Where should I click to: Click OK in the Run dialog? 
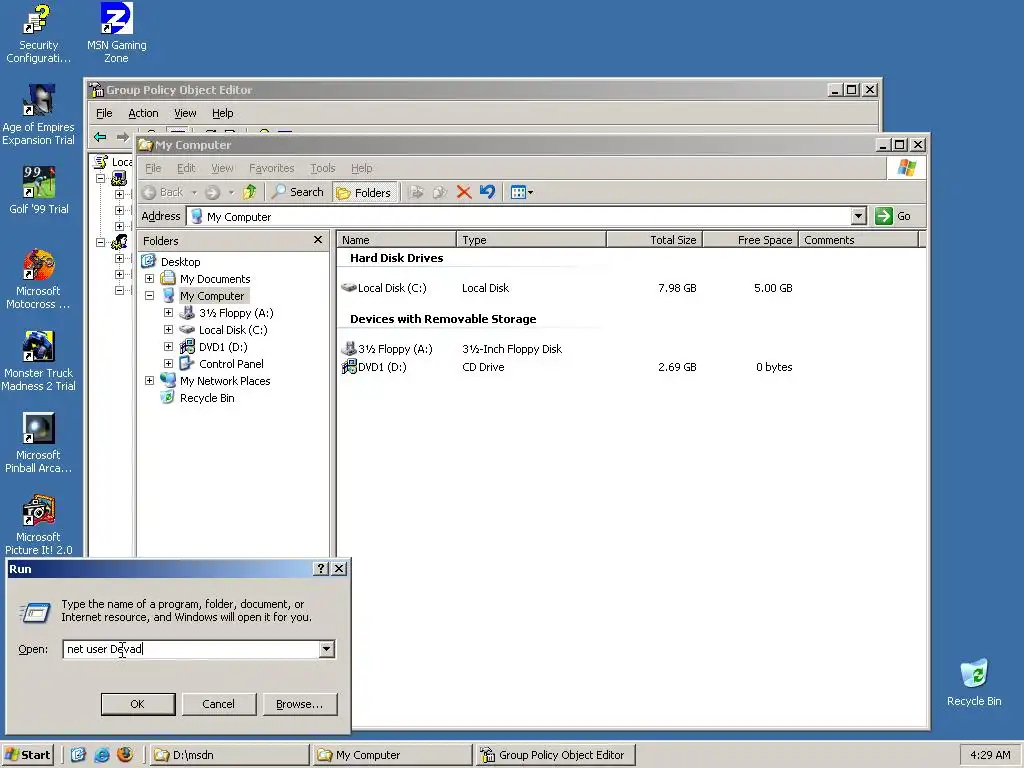pos(138,704)
